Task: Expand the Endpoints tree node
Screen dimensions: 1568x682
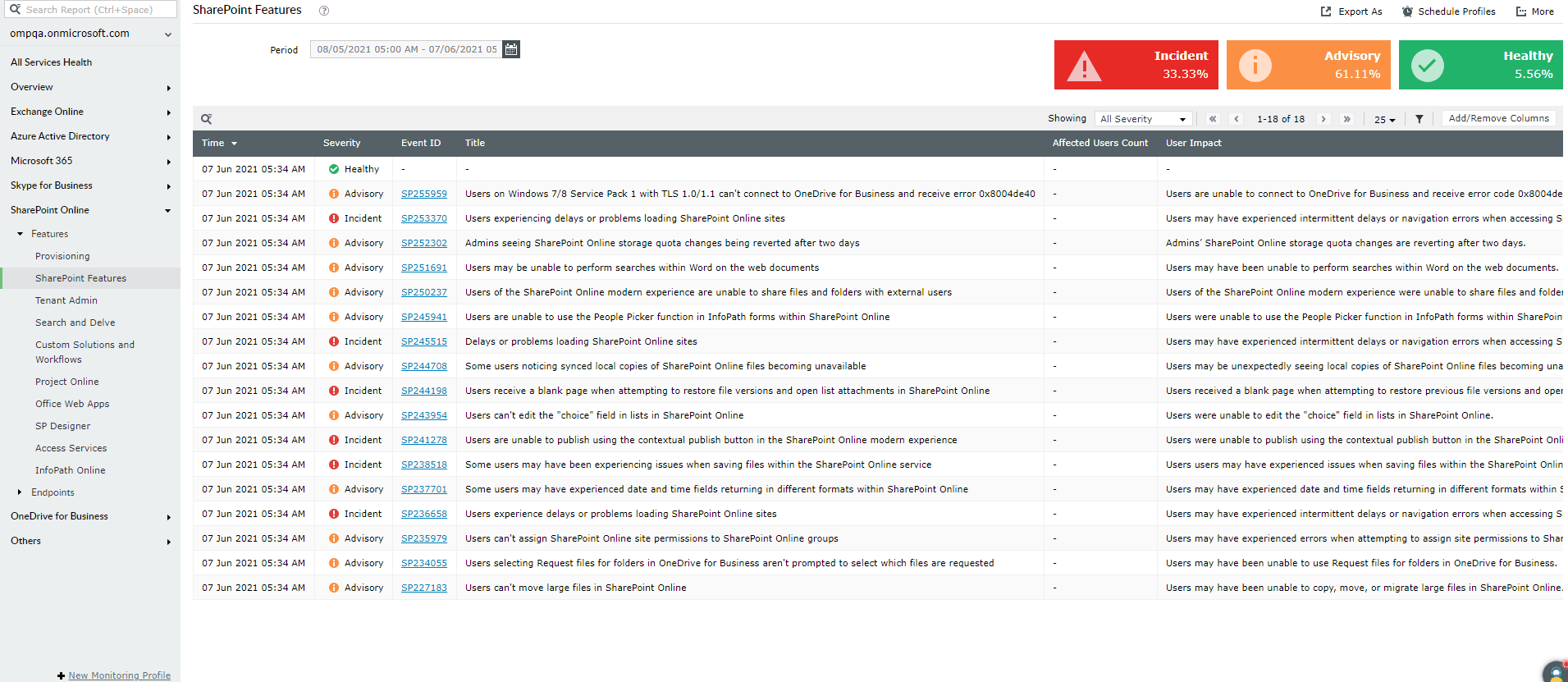Action: coord(20,492)
